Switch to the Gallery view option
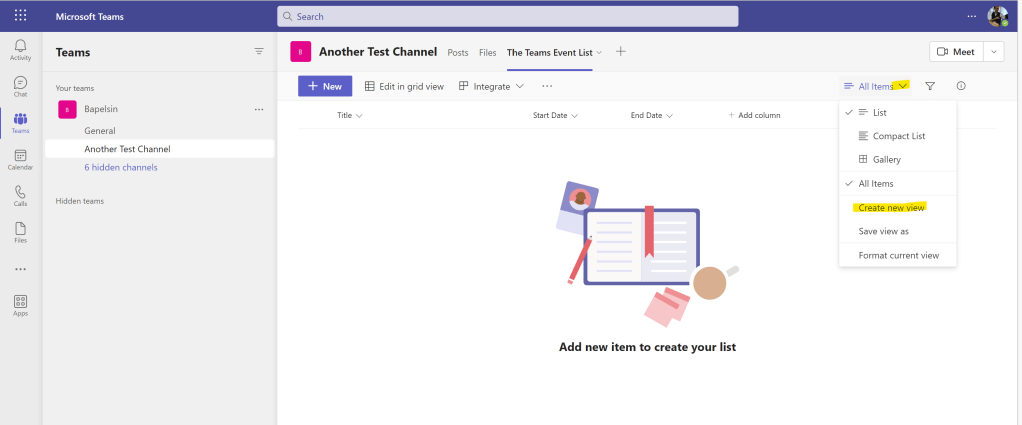Image resolution: width=1022 pixels, height=425 pixels. [x=886, y=160]
